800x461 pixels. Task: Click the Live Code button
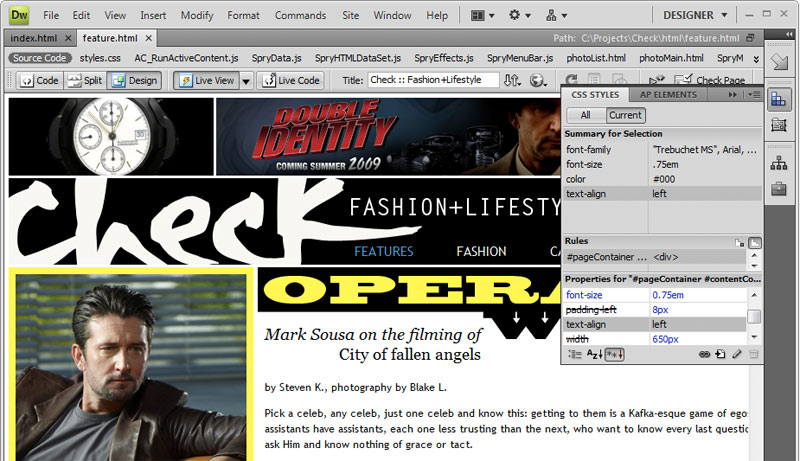click(290, 80)
